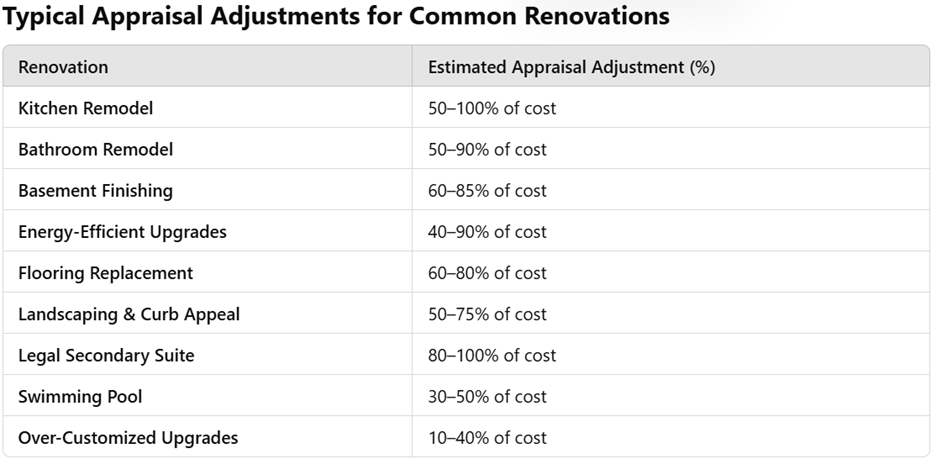The height and width of the screenshot is (459, 937).
Task: Select the '80–100% of cost' value
Action: click(492, 355)
